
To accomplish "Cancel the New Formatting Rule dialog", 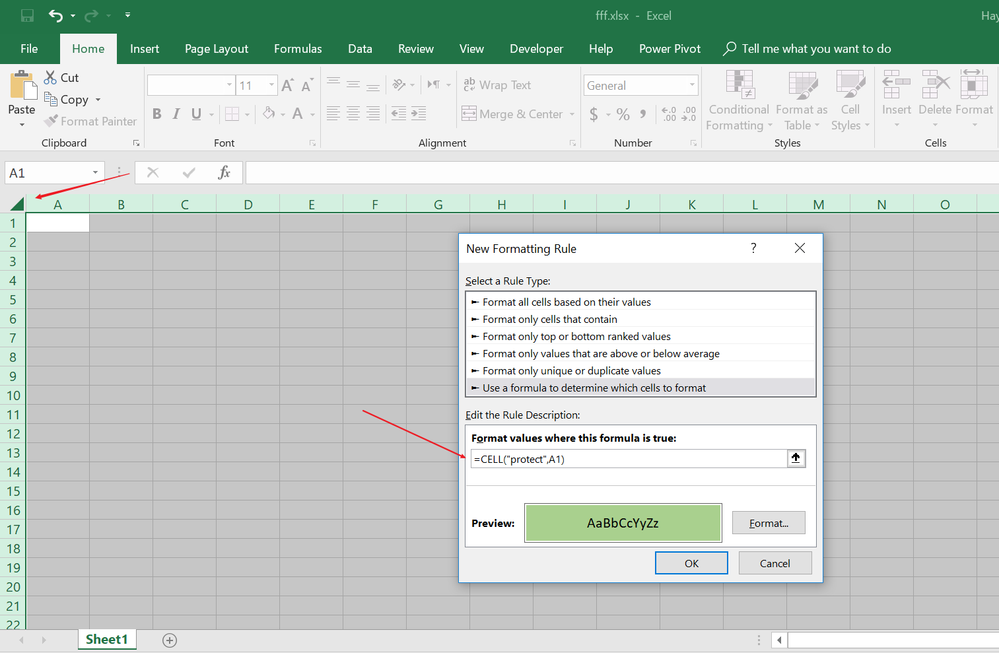I will coord(775,563).
